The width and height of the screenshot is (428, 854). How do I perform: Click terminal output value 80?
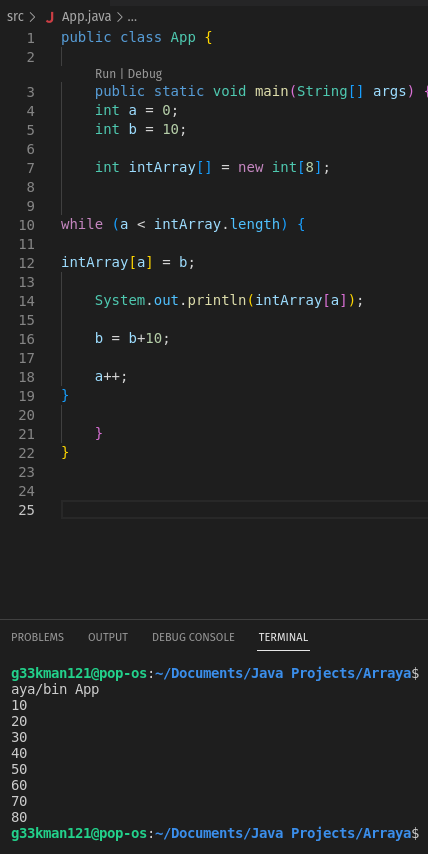click(19, 818)
